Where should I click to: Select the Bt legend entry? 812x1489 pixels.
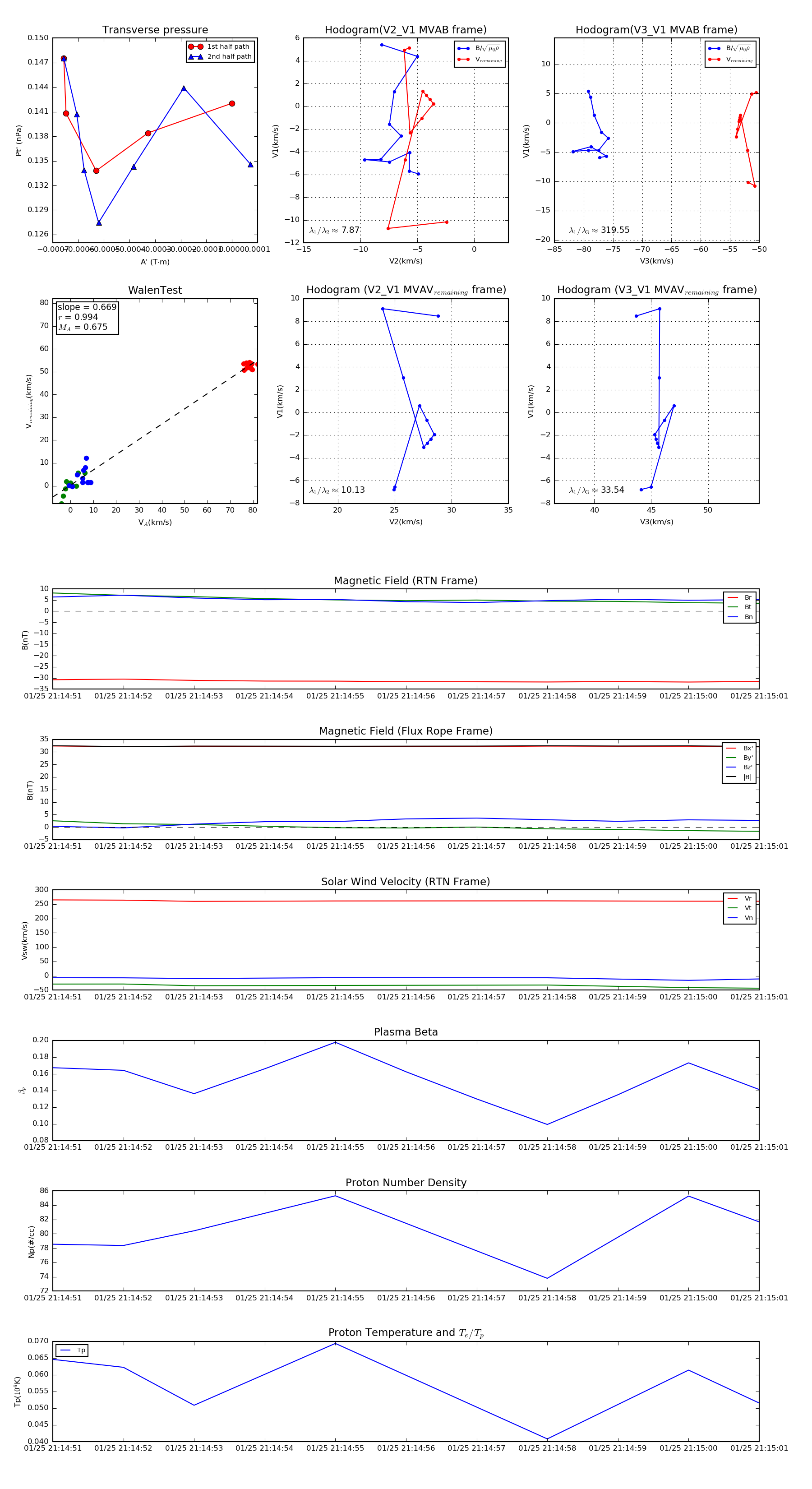coord(740,607)
